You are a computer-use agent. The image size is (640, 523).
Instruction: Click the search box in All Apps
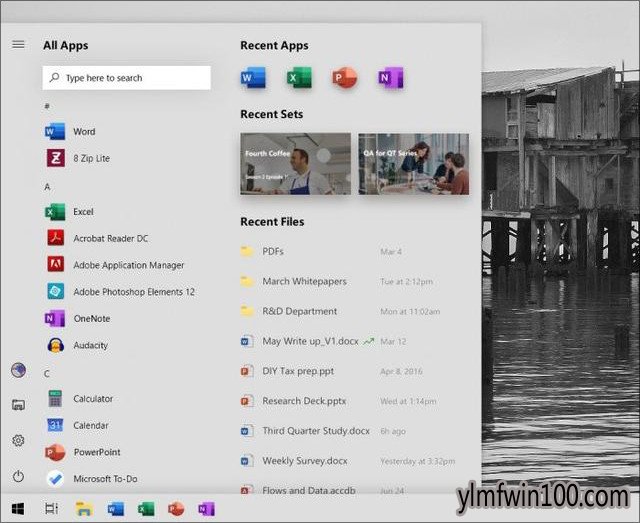[127, 78]
